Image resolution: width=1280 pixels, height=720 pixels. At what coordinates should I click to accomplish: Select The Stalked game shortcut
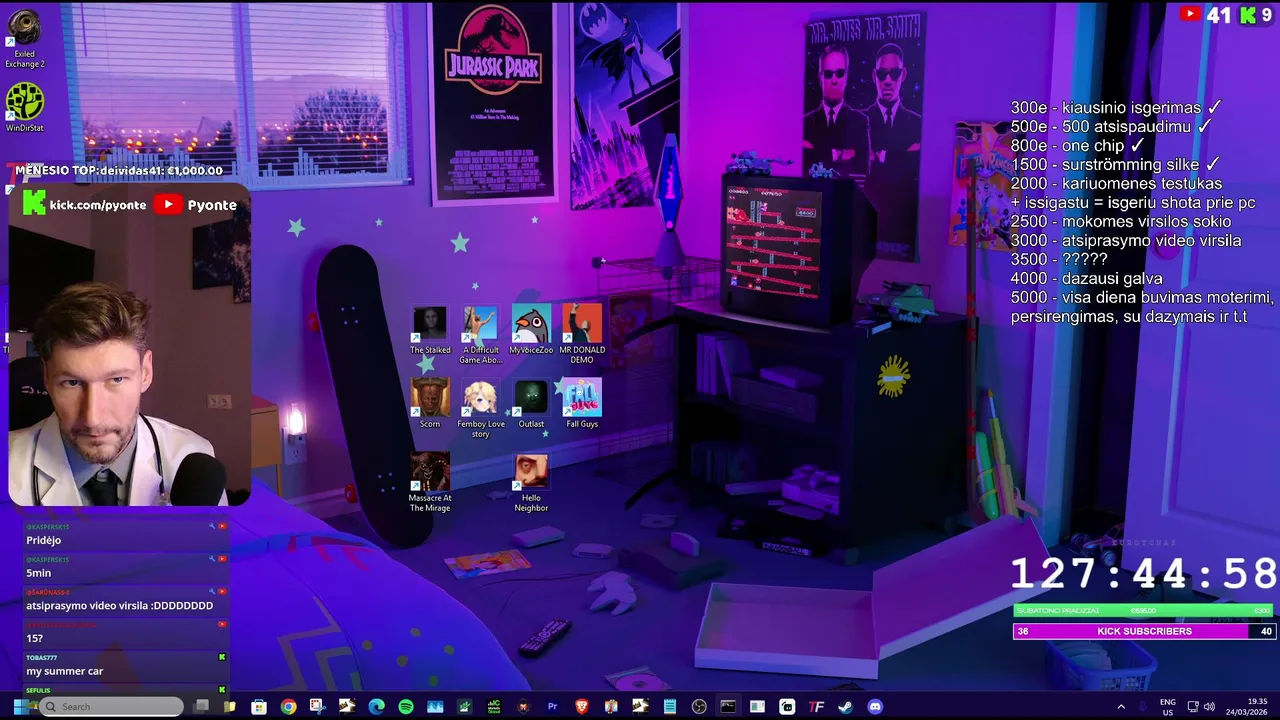tap(430, 331)
